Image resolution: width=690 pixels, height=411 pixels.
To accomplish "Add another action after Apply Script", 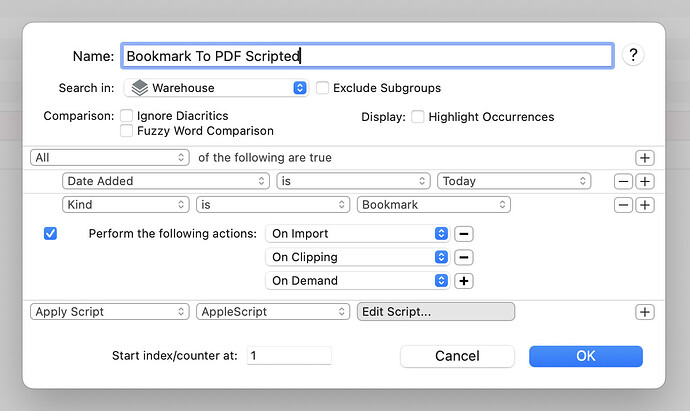I will (645, 312).
